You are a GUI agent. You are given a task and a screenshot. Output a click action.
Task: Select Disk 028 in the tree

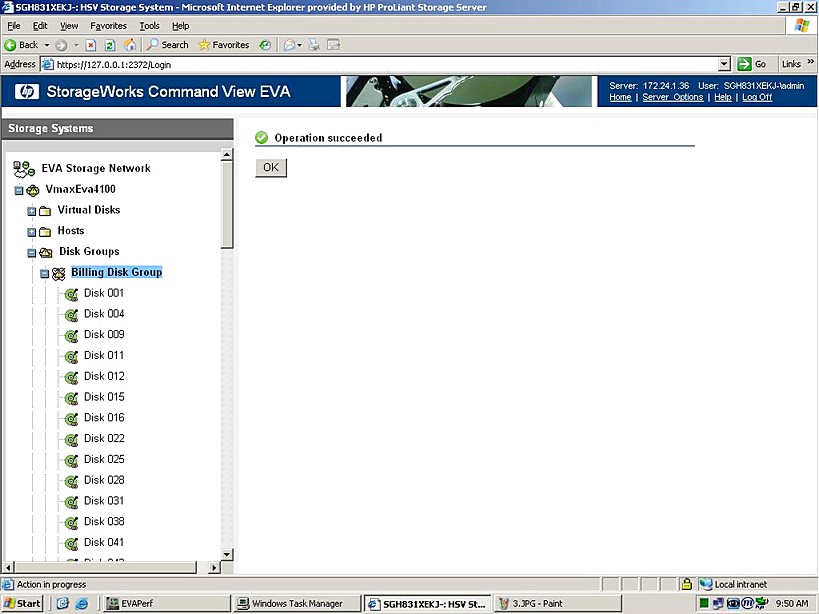tap(104, 480)
